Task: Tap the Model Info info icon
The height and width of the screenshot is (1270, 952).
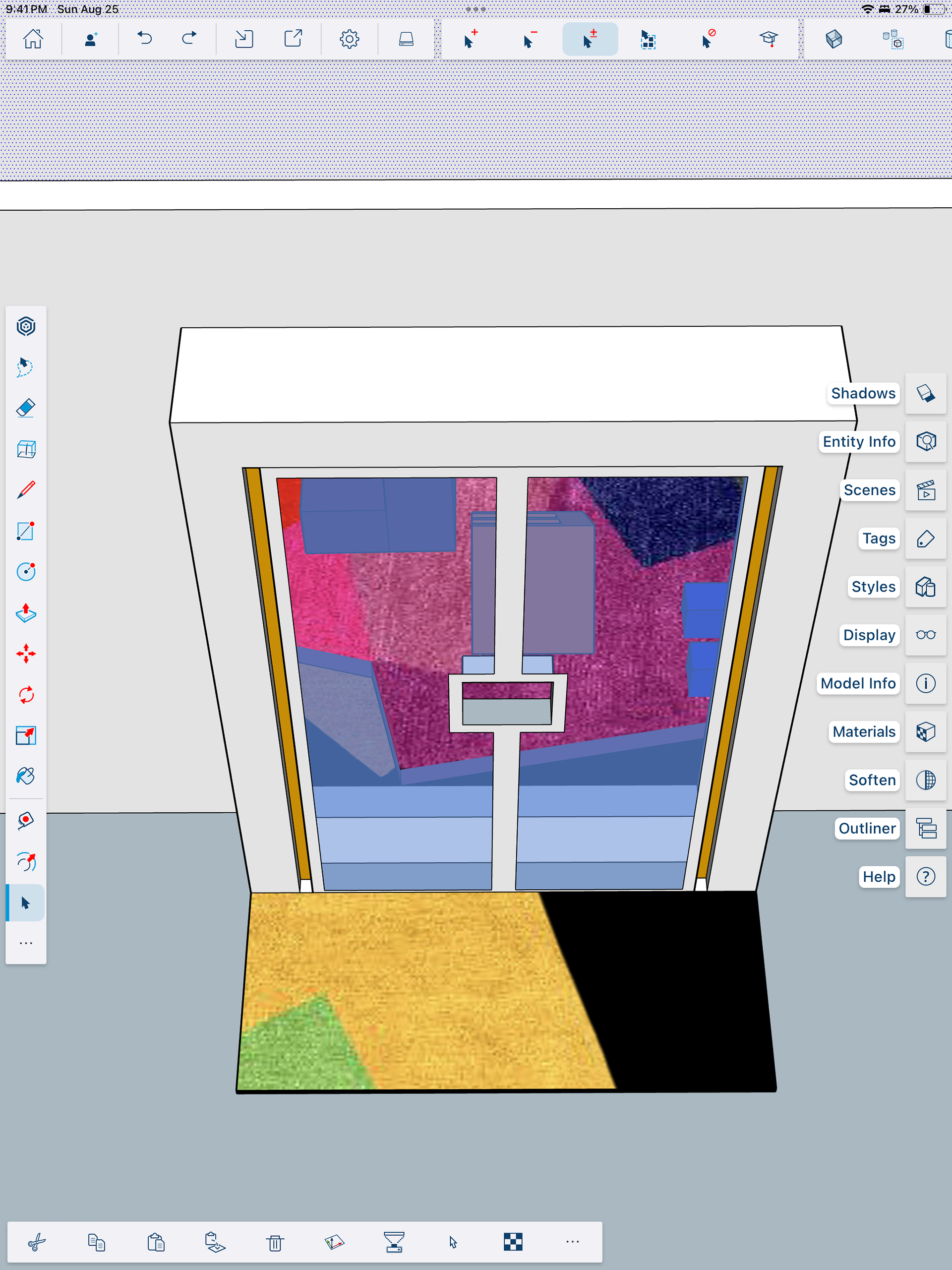Action: pyautogui.click(x=926, y=683)
